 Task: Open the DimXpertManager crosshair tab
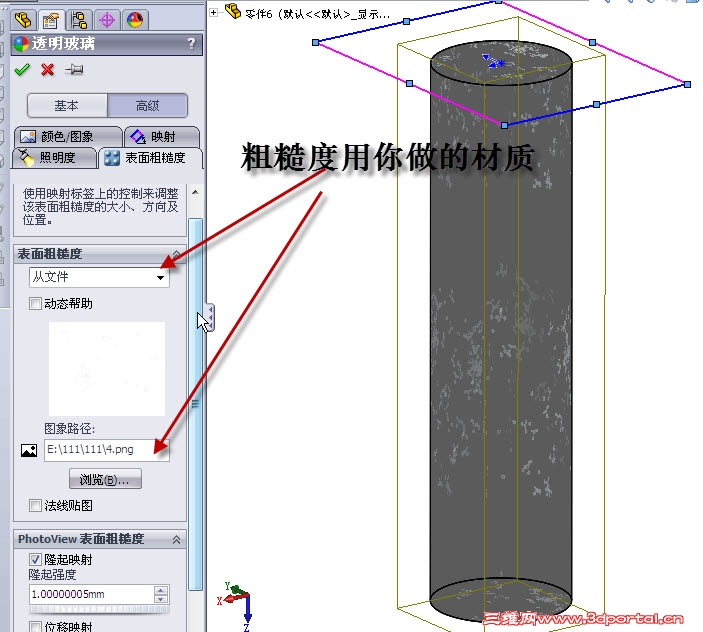[x=107, y=20]
